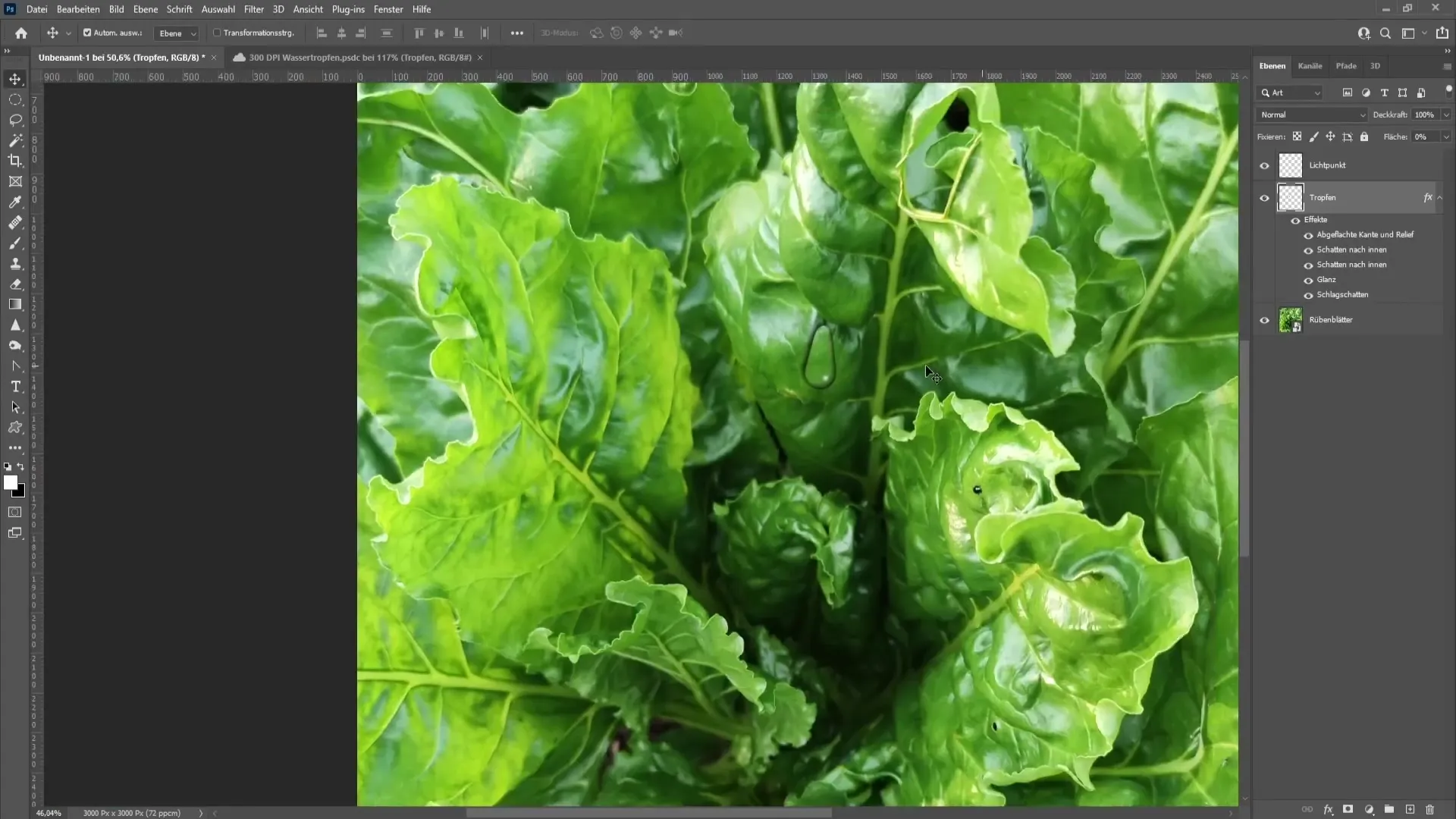Select the Type tool

(15, 386)
